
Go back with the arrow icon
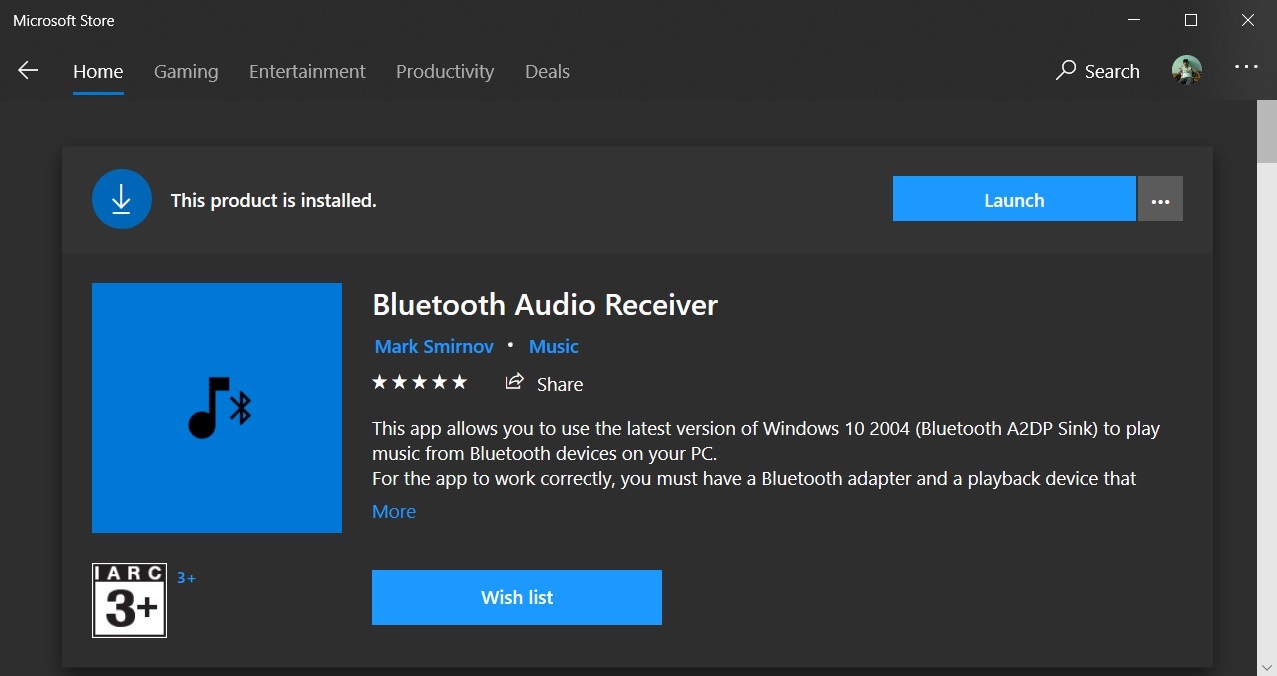tap(28, 70)
